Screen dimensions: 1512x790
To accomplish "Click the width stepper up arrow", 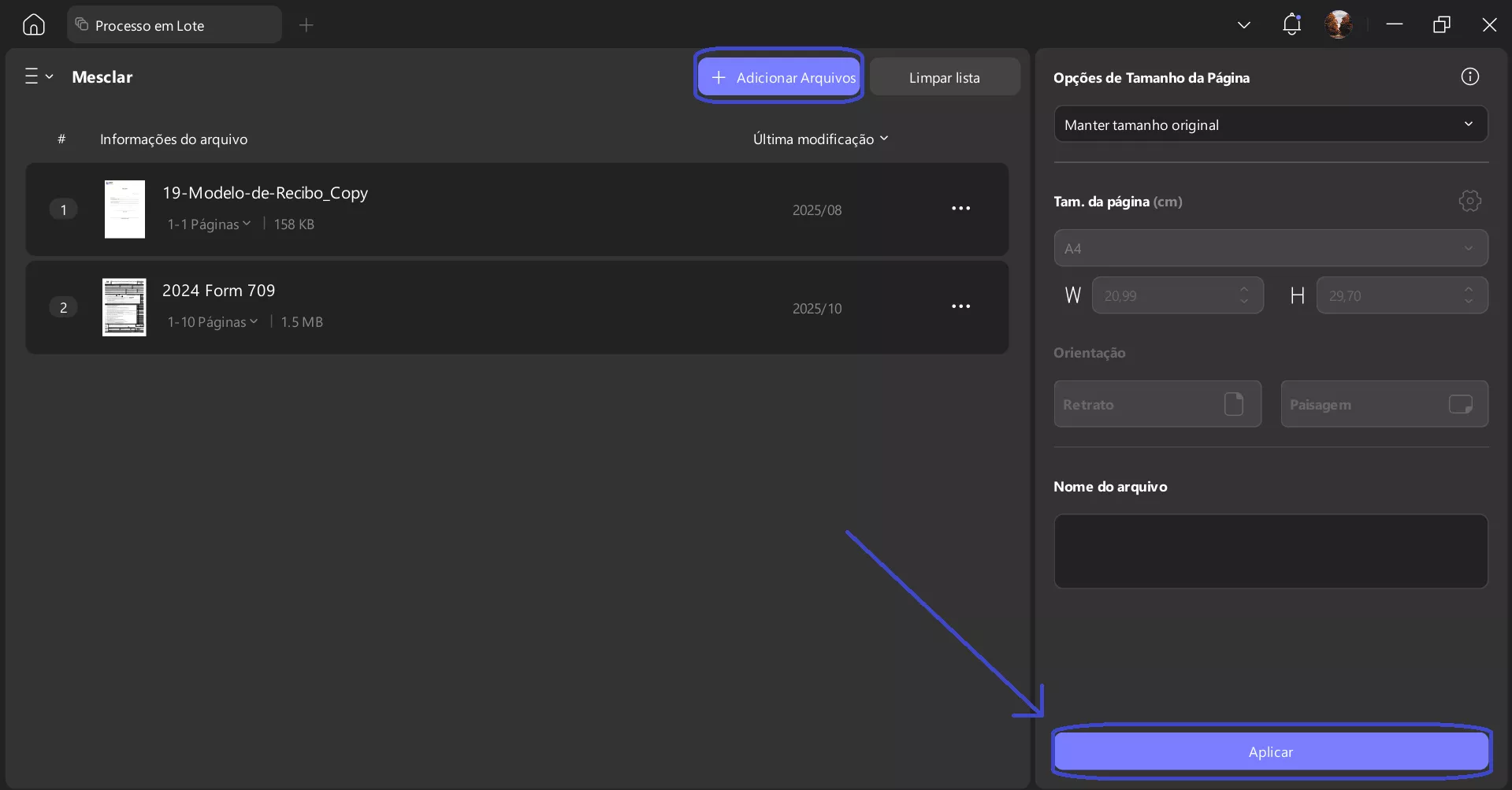I will 1243,289.
